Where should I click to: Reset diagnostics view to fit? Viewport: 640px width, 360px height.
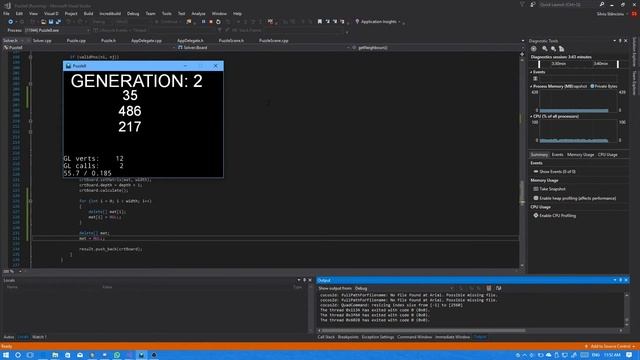click(x=562, y=49)
